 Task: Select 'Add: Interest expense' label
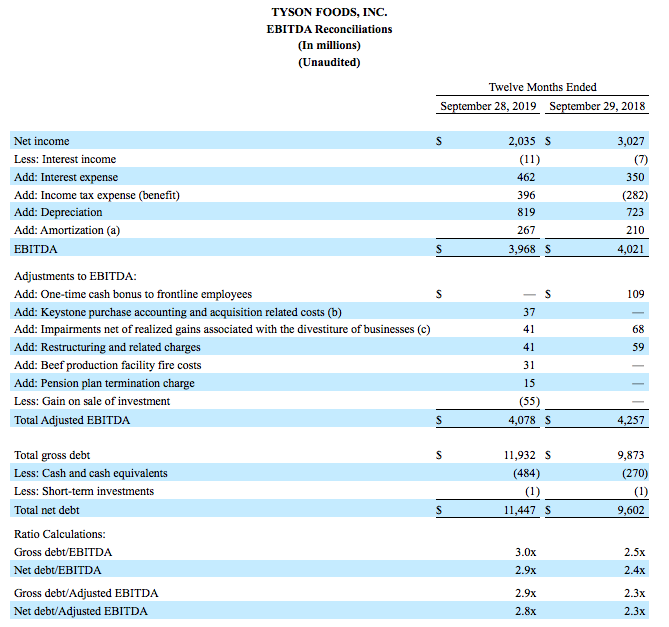pyautogui.click(x=66, y=177)
